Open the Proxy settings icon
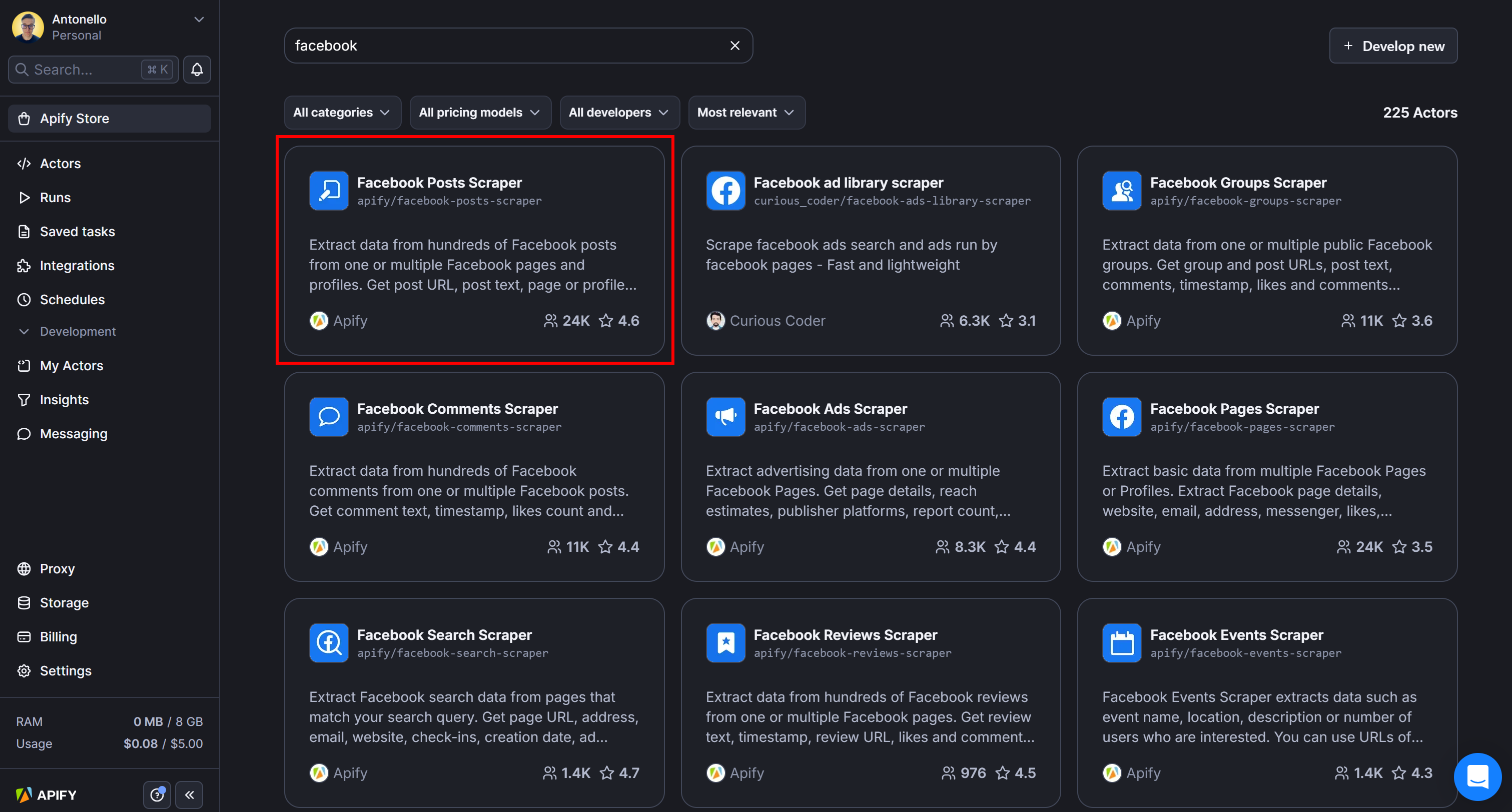The height and width of the screenshot is (812, 1512). tap(24, 568)
